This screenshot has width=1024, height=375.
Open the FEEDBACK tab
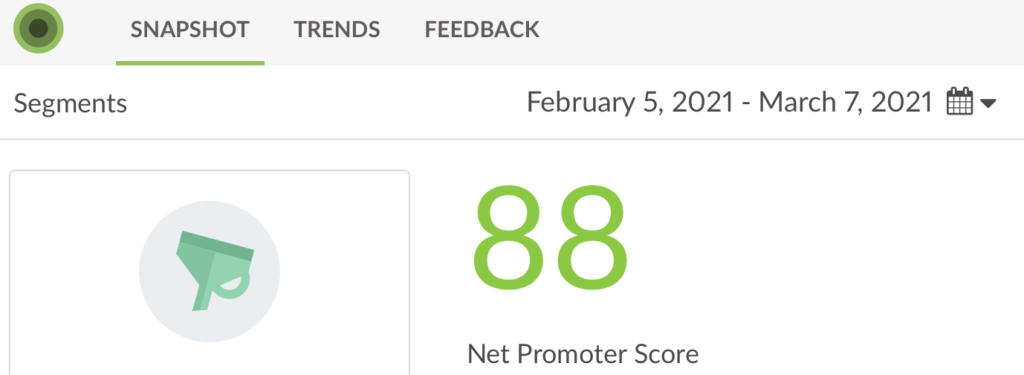click(x=482, y=30)
